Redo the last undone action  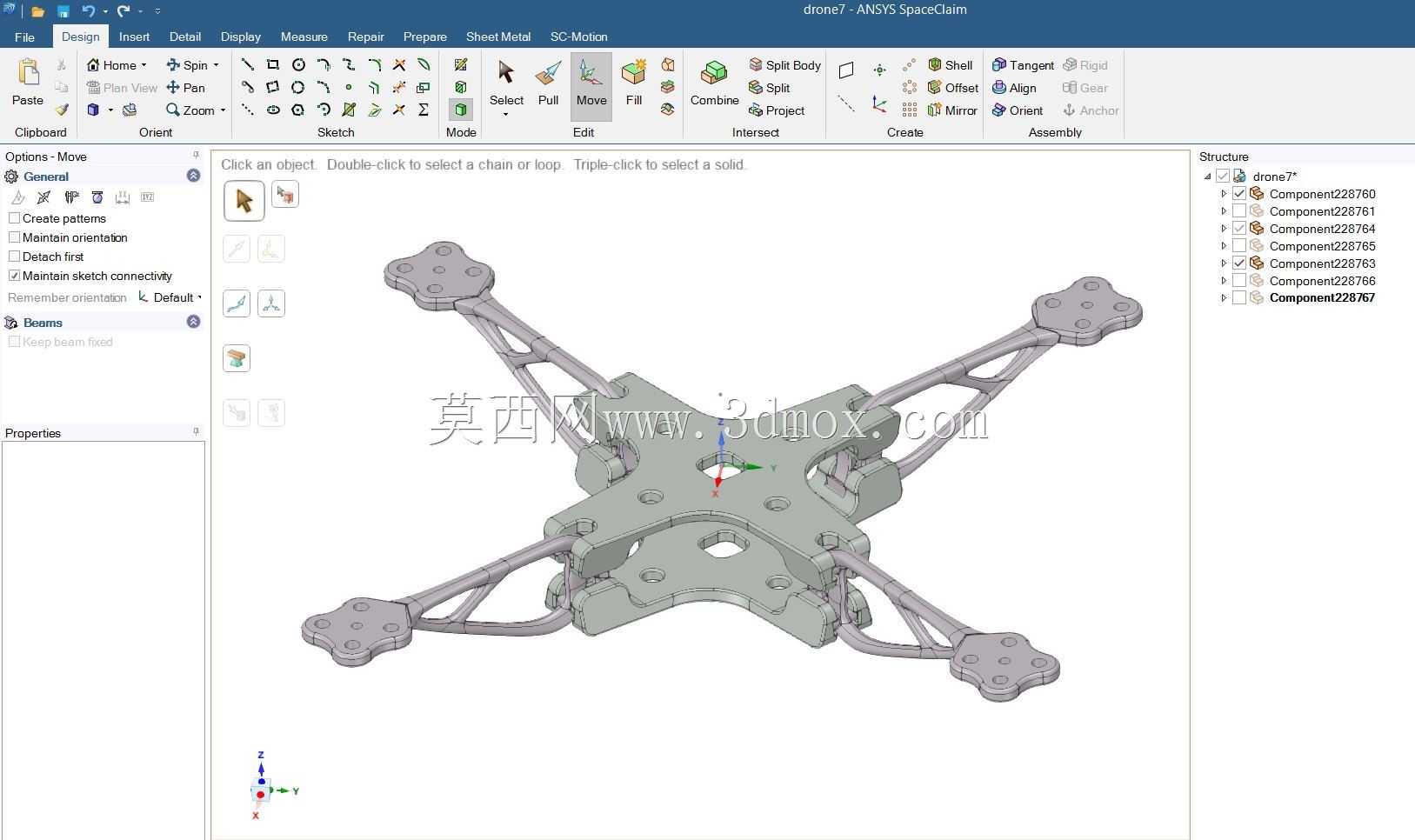tap(123, 11)
